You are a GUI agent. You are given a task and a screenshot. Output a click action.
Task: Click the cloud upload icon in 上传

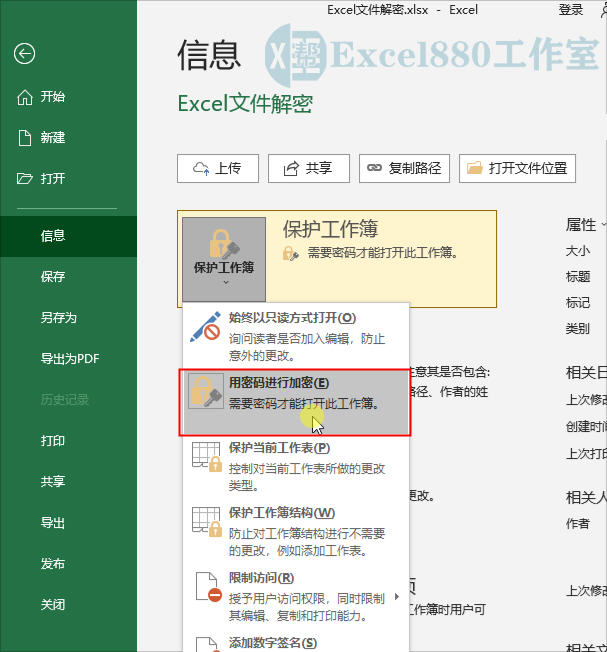[201, 168]
